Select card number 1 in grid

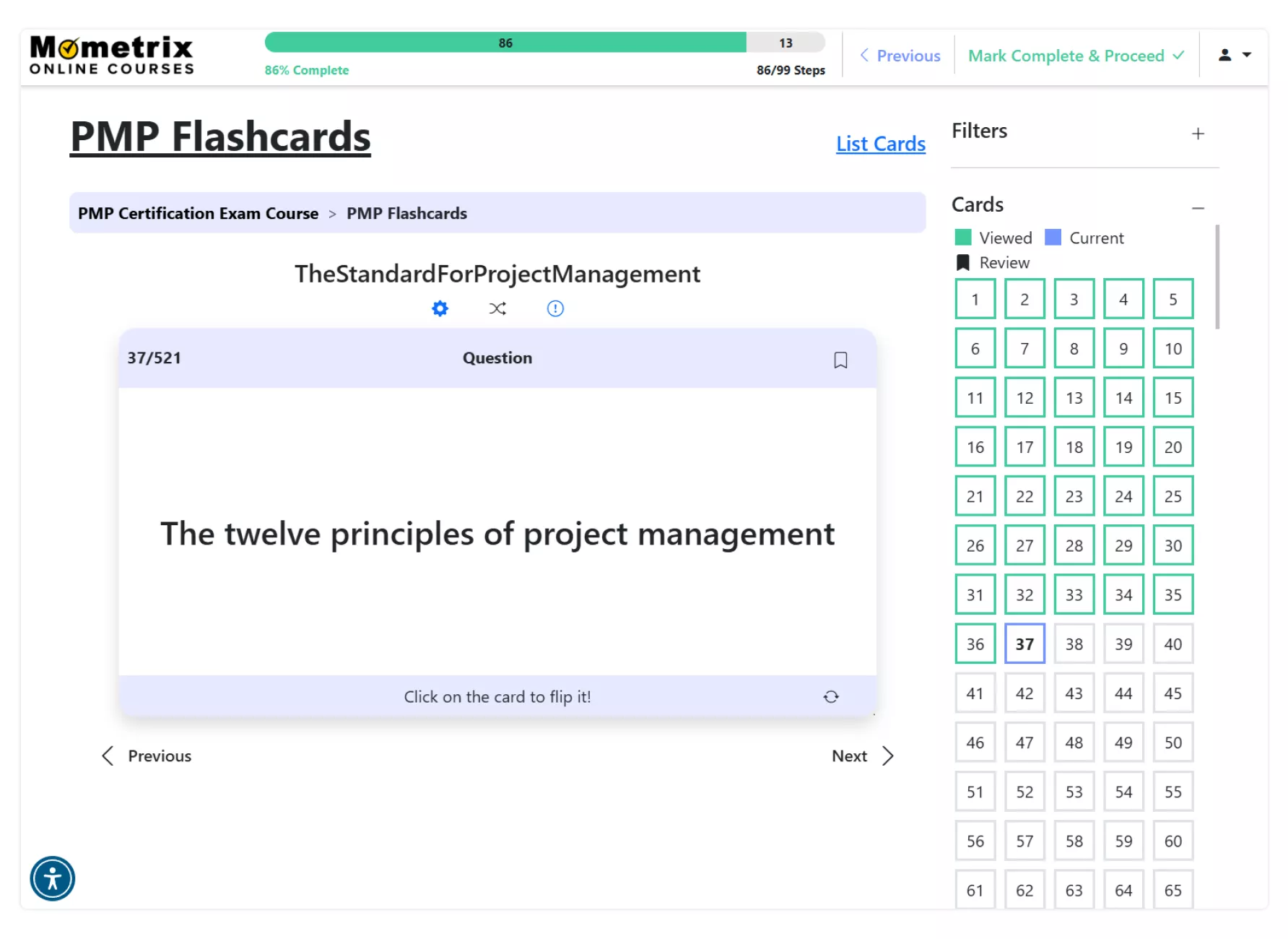click(x=975, y=299)
